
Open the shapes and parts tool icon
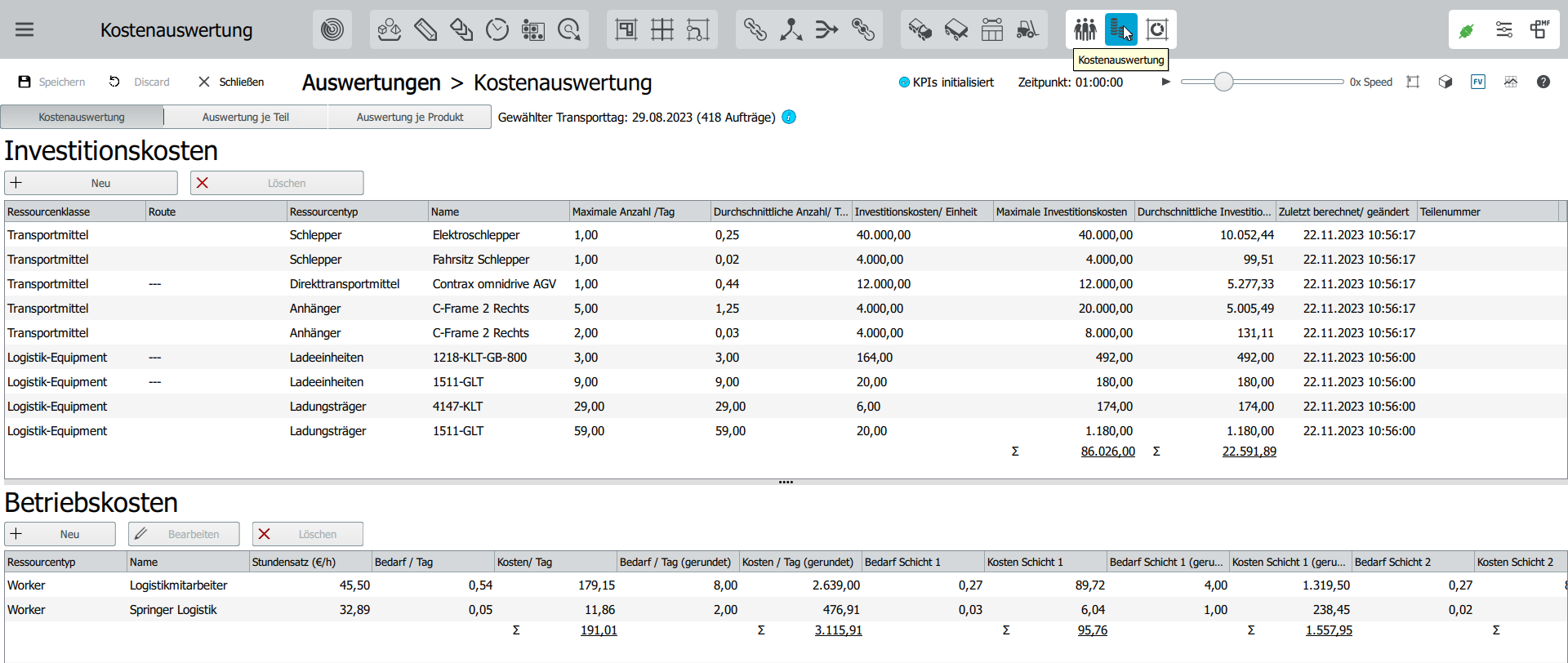pyautogui.click(x=390, y=30)
